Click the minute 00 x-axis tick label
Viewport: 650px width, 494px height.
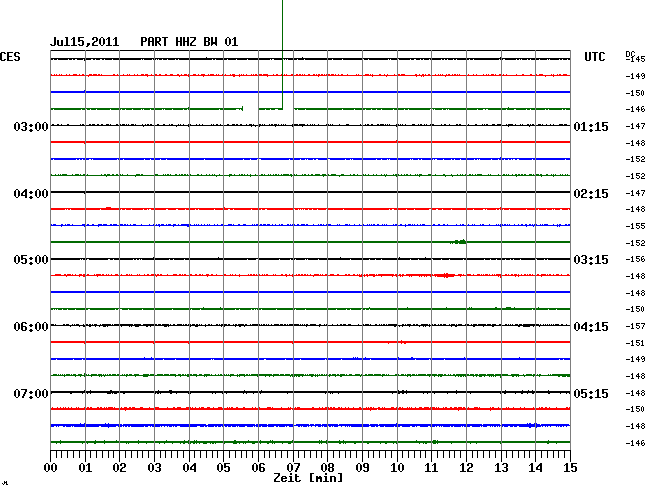point(51,467)
